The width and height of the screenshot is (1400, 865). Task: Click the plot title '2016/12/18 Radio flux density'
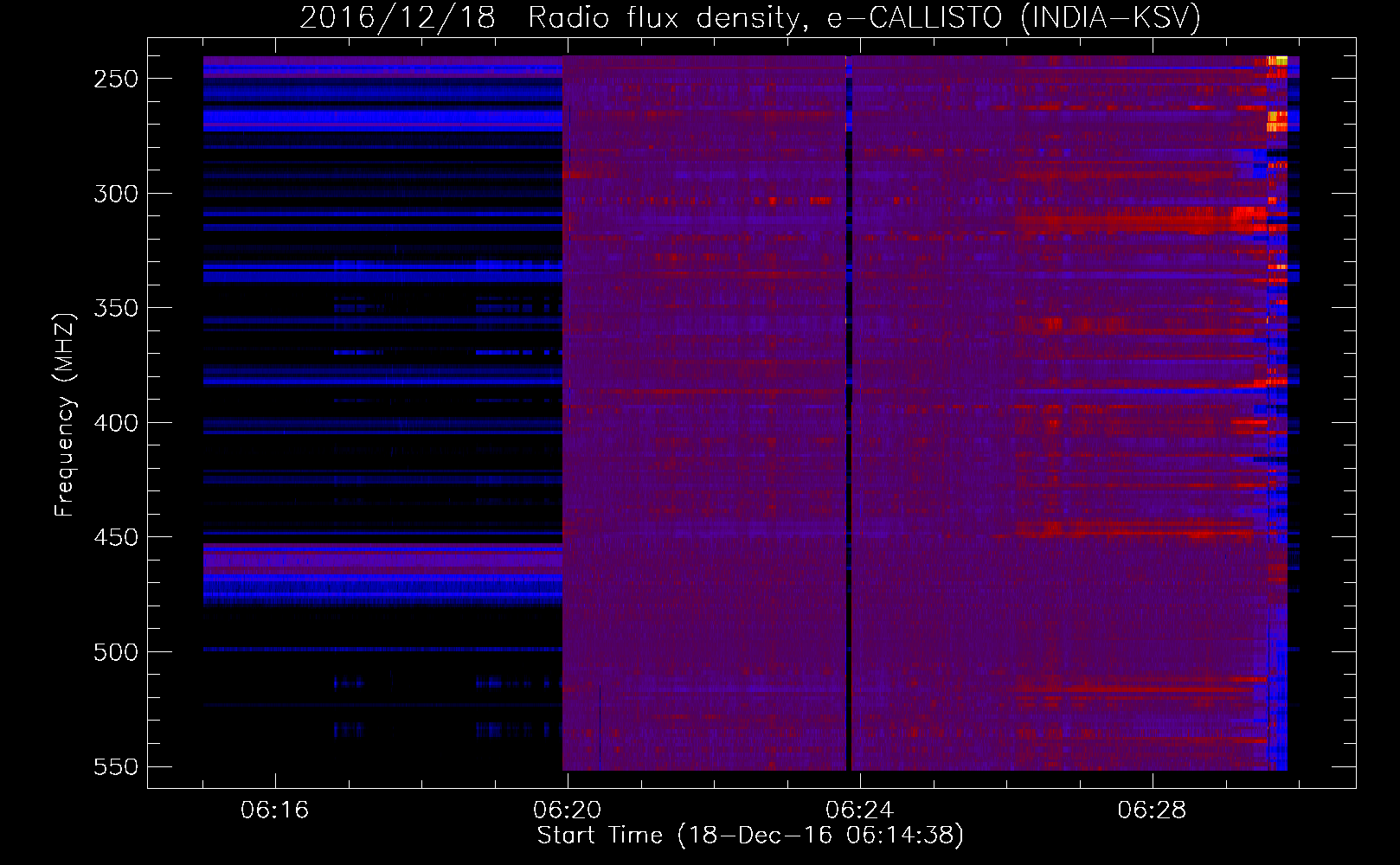750,17
